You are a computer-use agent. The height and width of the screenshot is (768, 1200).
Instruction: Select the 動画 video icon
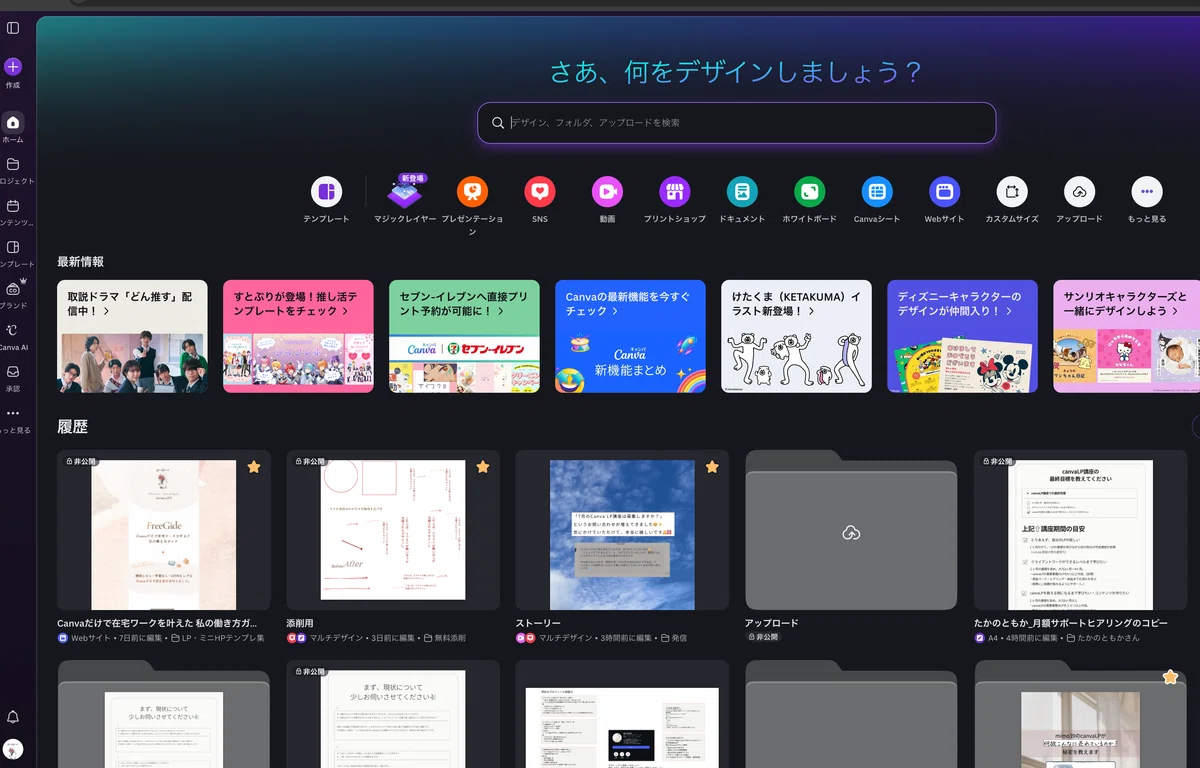click(607, 191)
